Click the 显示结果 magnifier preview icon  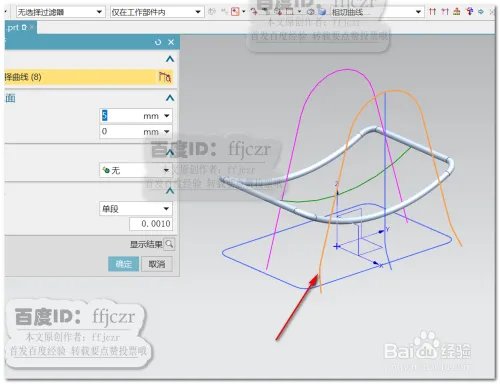click(x=169, y=244)
